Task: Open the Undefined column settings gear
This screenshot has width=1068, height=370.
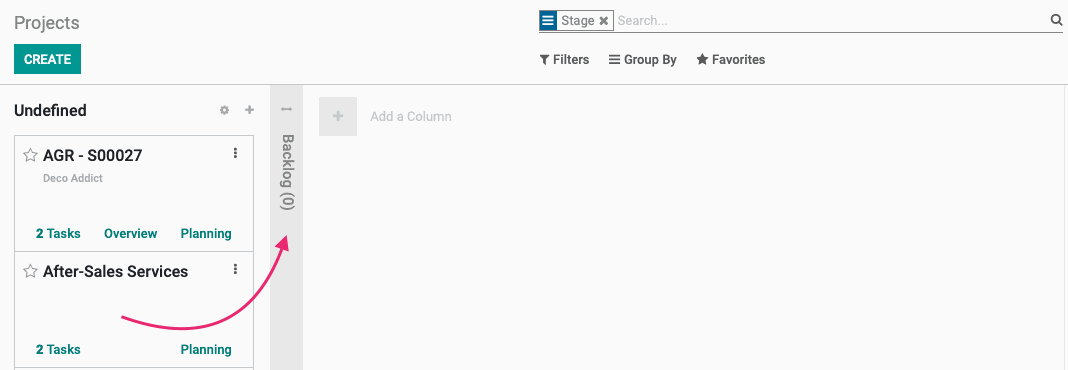Action: 224,110
